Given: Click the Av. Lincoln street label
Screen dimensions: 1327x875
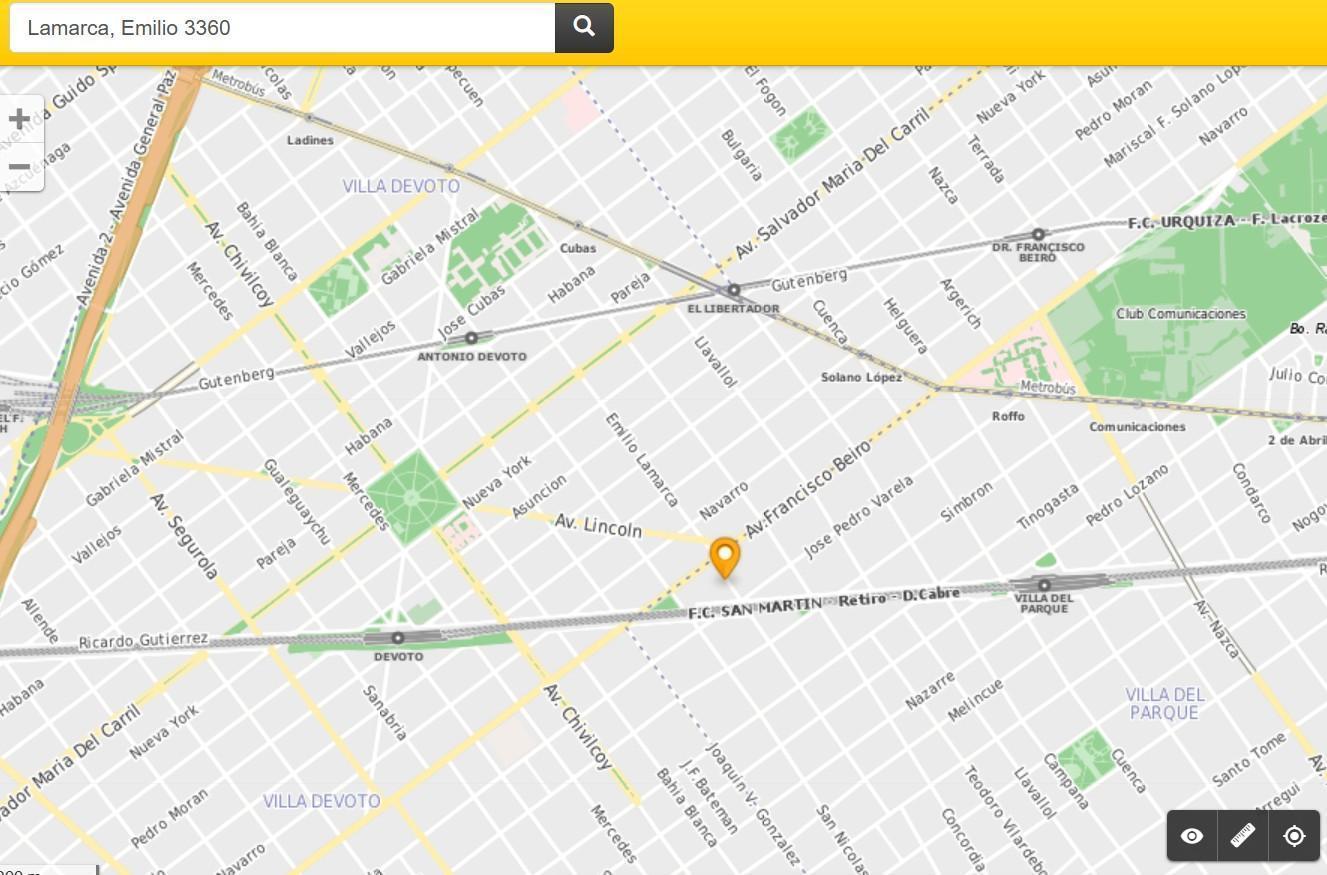Looking at the screenshot, I should click(x=598, y=525).
